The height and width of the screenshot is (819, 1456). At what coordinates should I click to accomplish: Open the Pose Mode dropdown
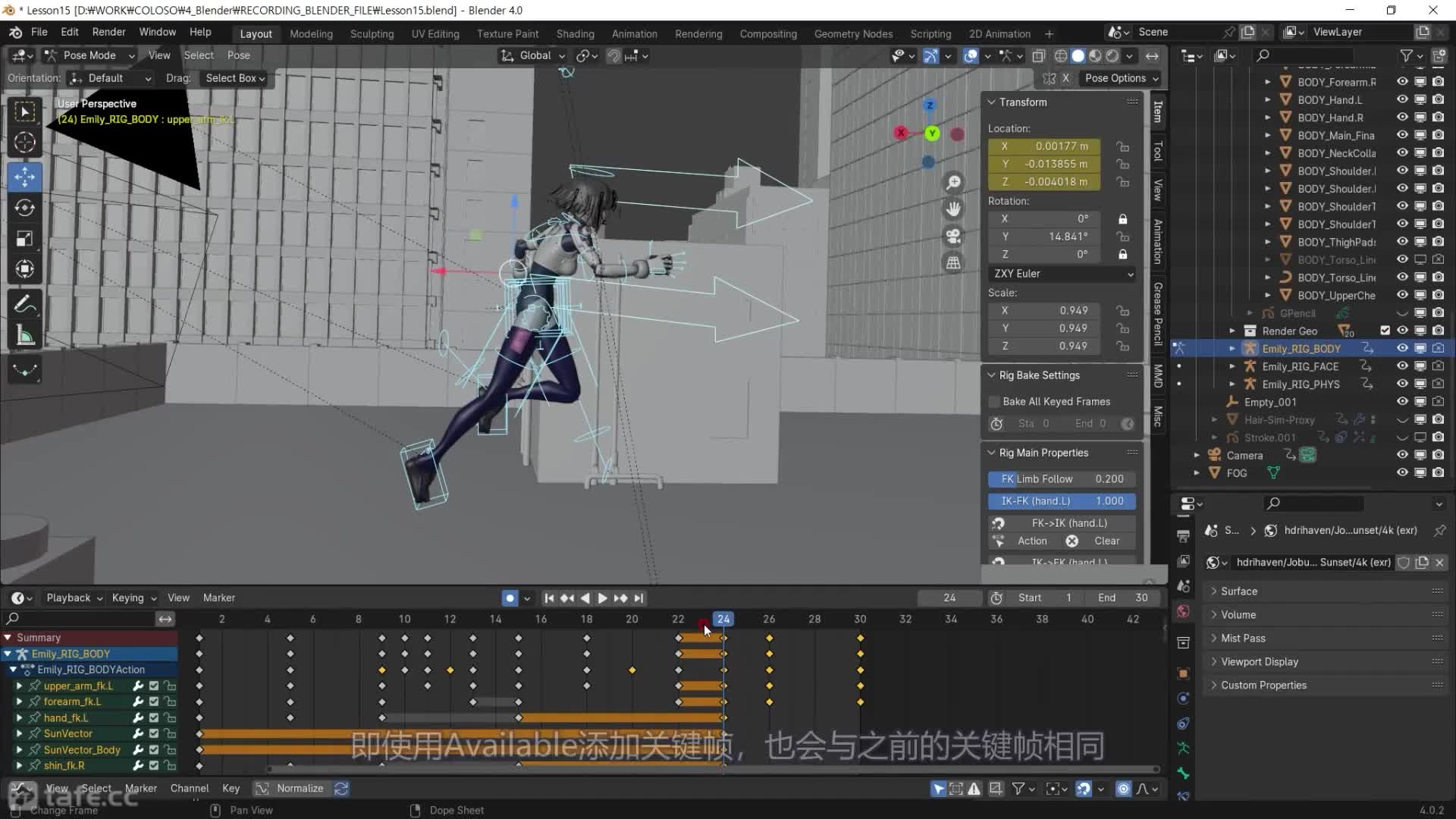tap(89, 55)
